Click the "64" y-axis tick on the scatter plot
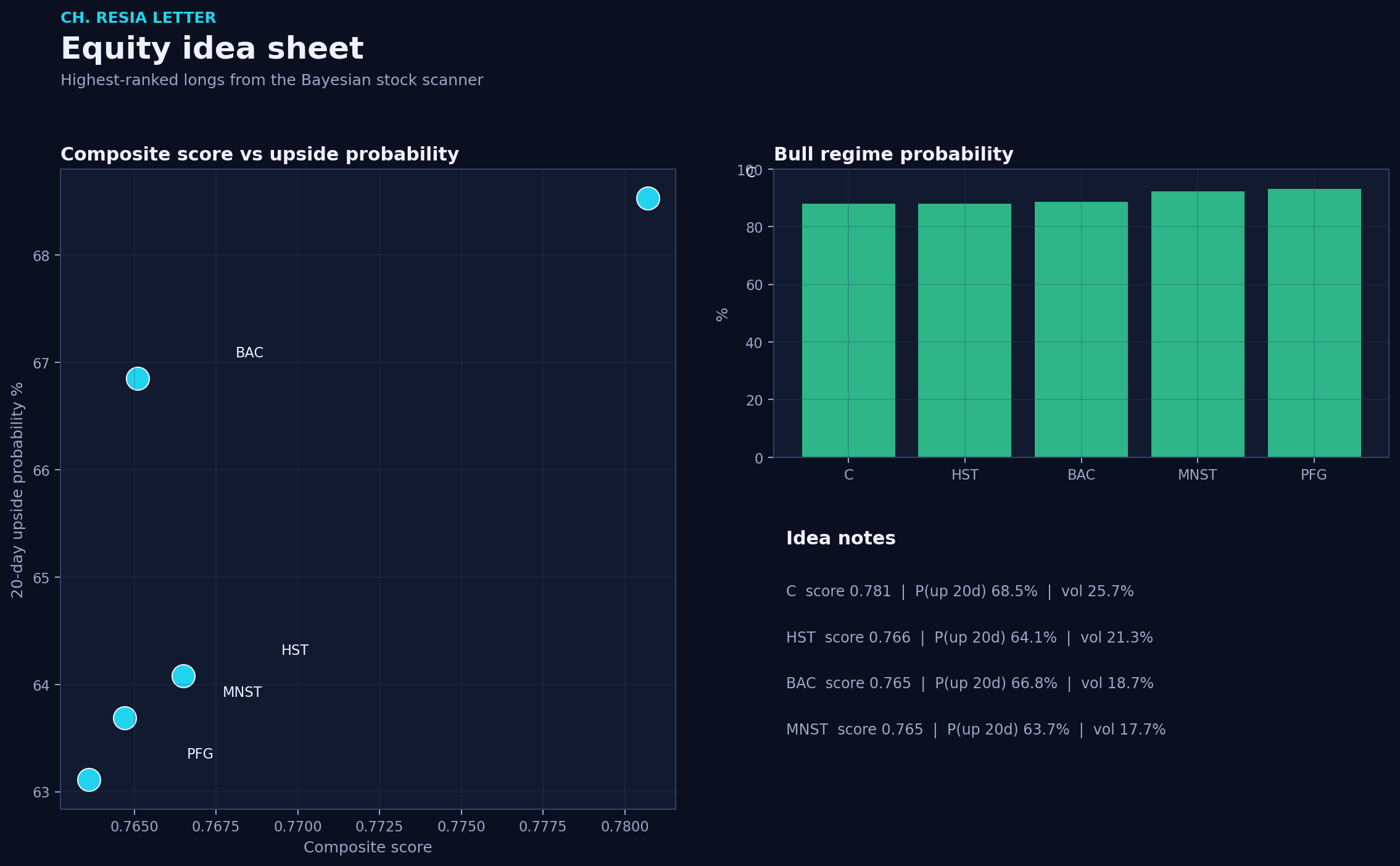The image size is (1400, 866). (x=41, y=686)
